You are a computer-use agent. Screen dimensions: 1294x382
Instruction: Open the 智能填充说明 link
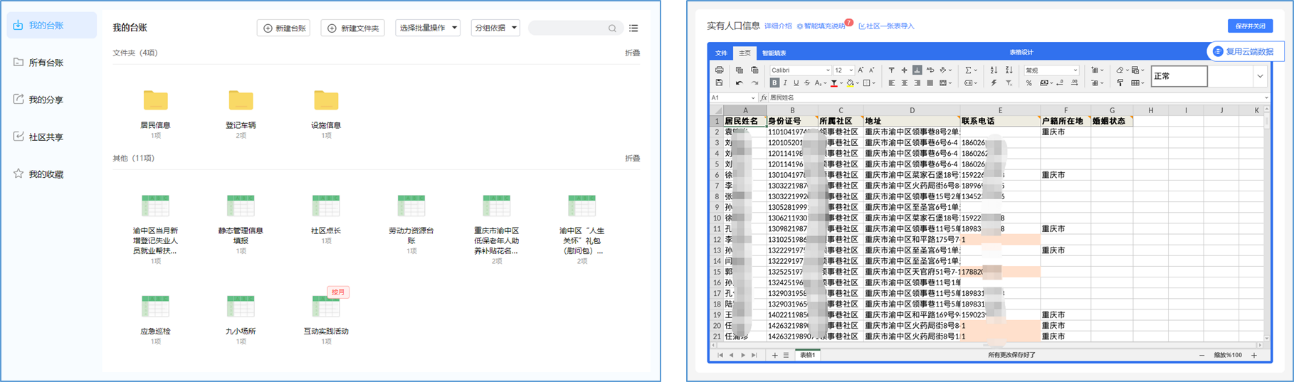tap(824, 26)
